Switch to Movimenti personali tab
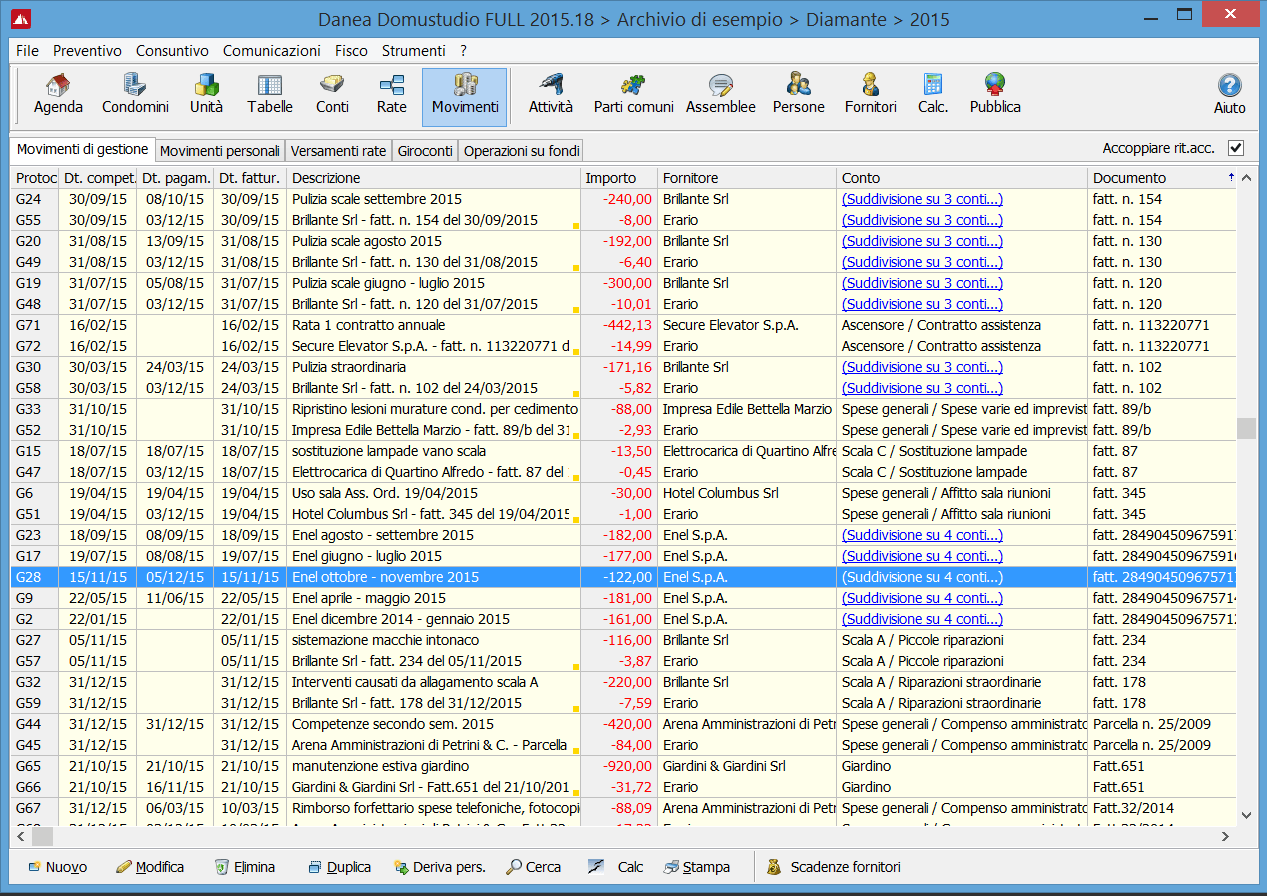Image resolution: width=1267 pixels, height=896 pixels. point(220,151)
